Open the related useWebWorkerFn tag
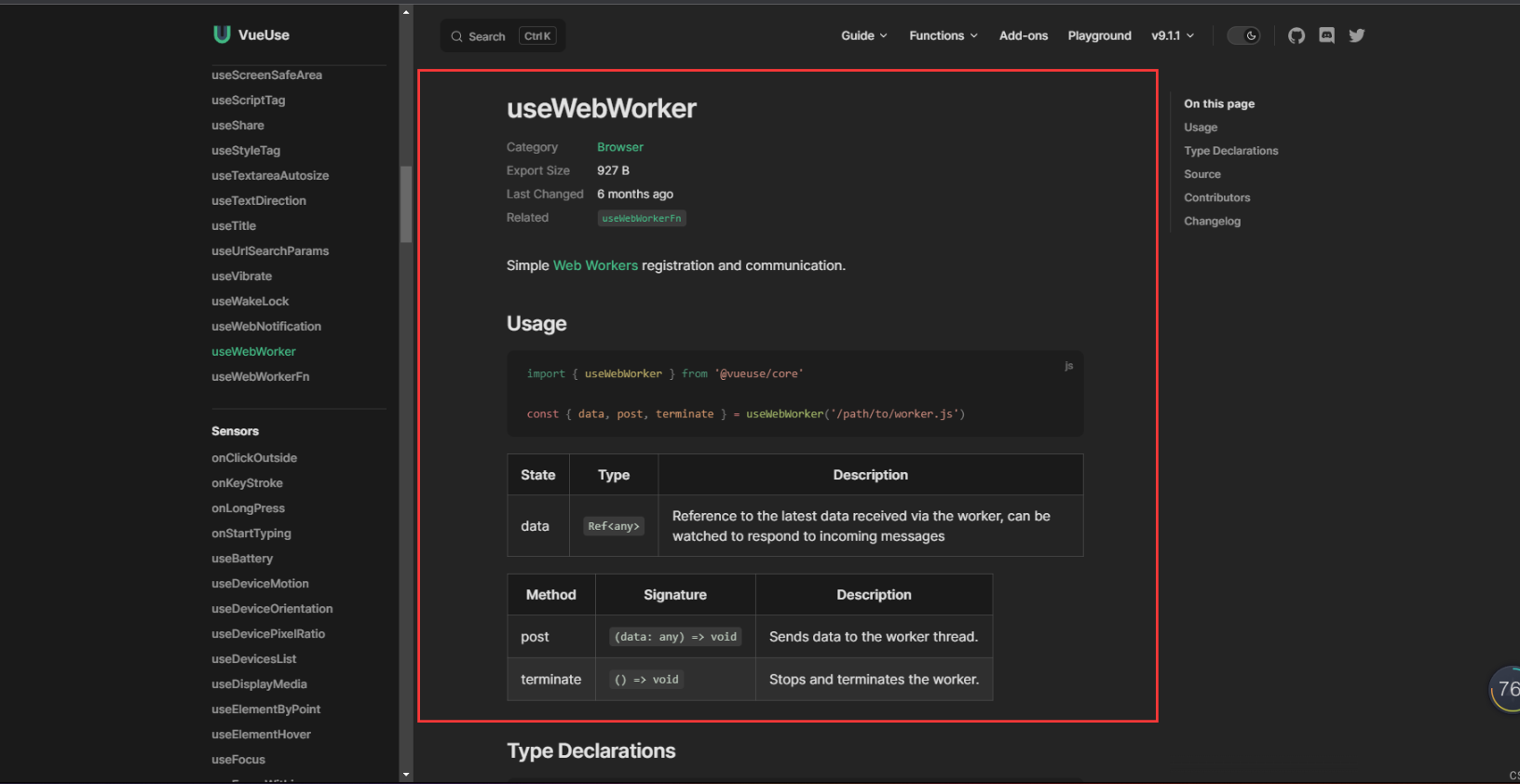 [x=641, y=218]
